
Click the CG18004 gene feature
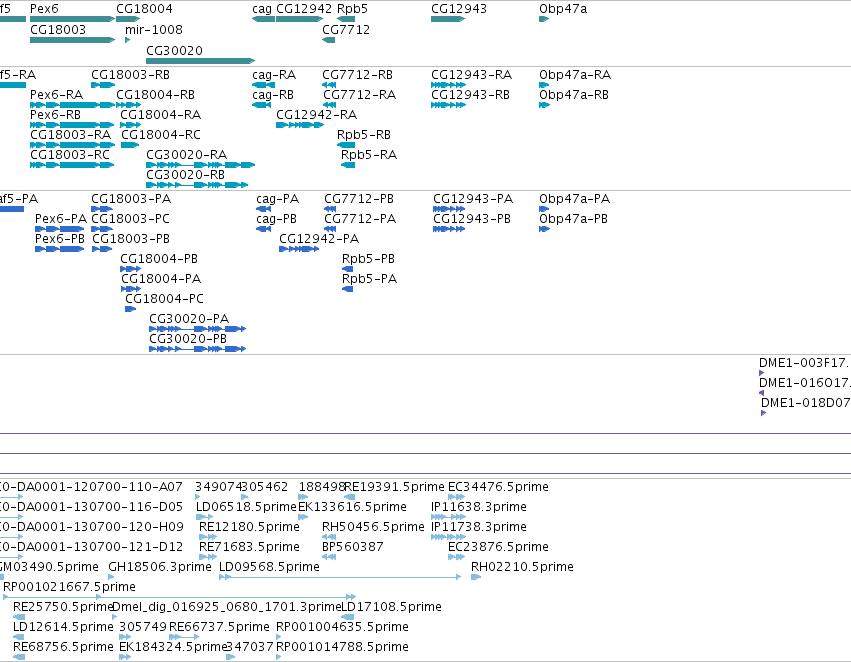(128, 19)
